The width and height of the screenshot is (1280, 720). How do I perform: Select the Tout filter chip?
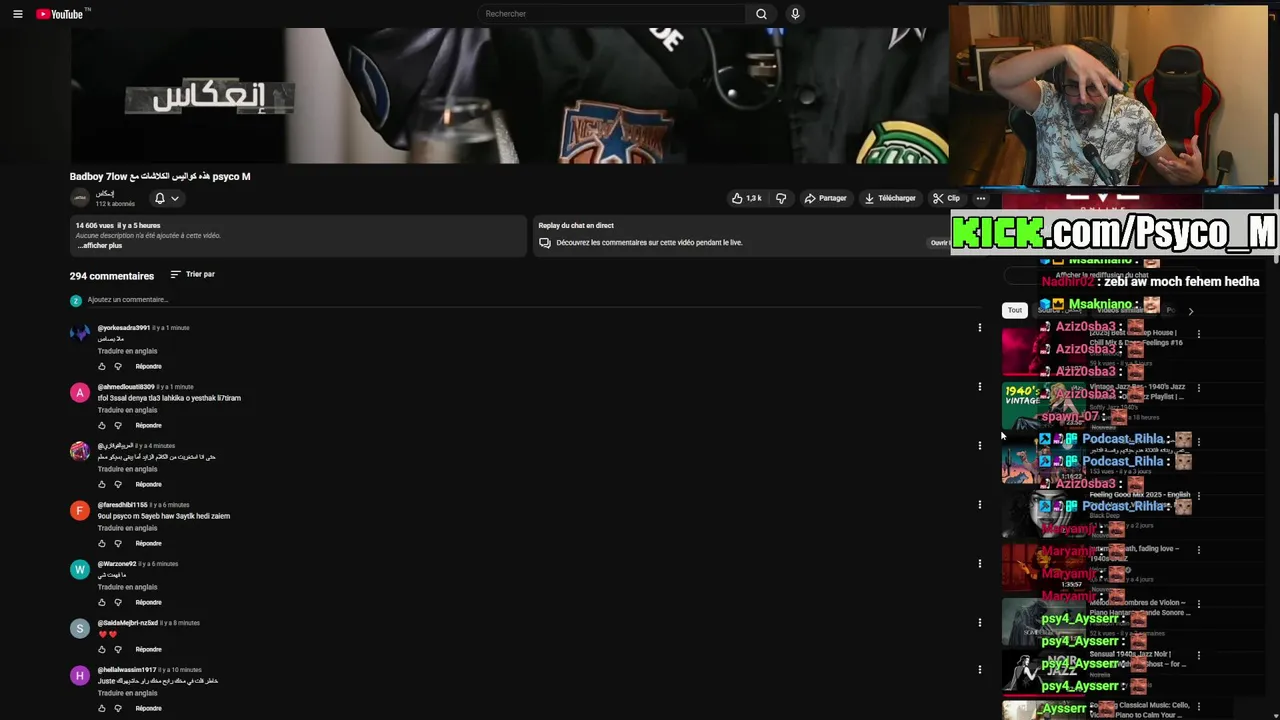click(x=1015, y=310)
